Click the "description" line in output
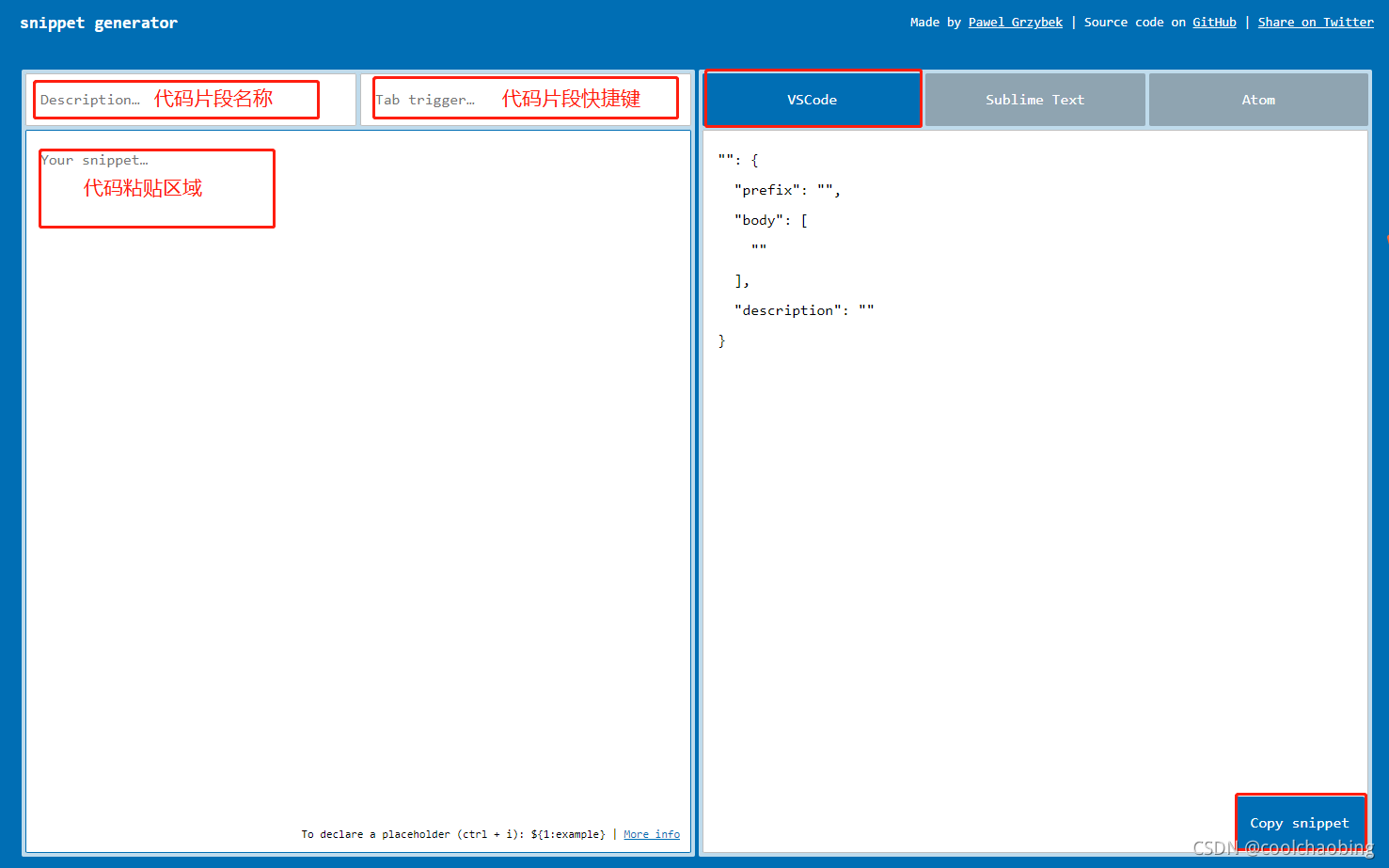Viewport: 1389px width, 868px height. click(x=804, y=310)
